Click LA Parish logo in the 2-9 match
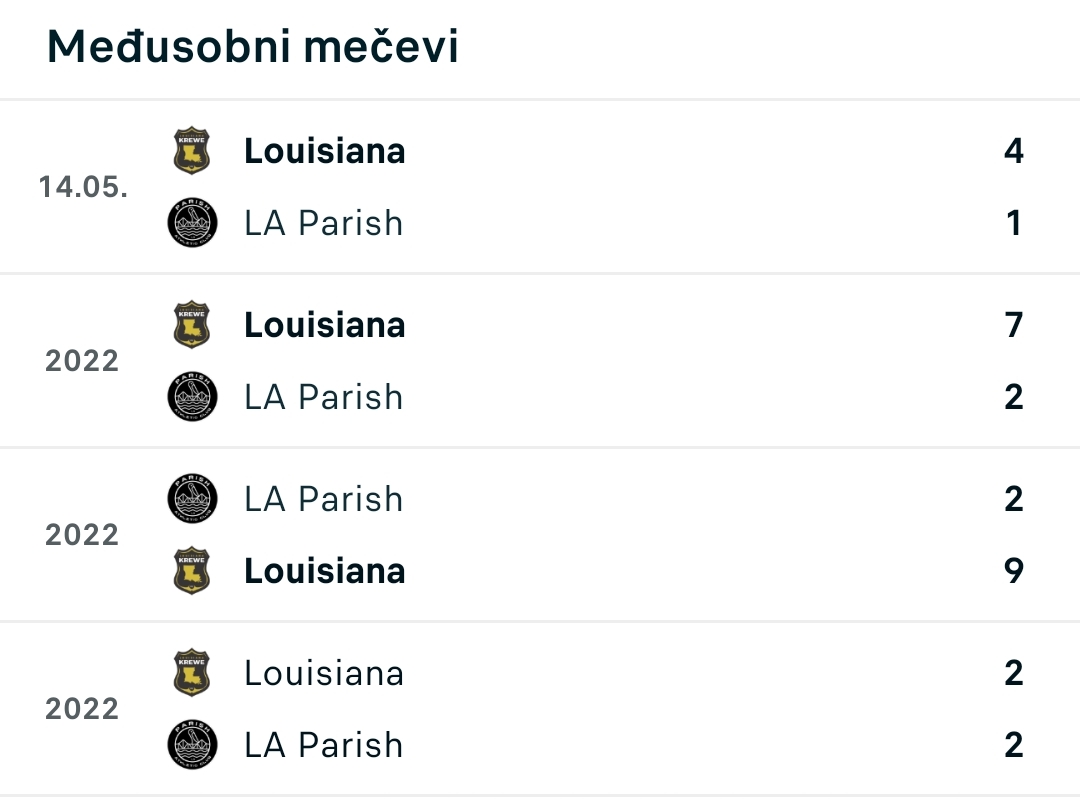This screenshot has height=799, width=1080. point(192,499)
